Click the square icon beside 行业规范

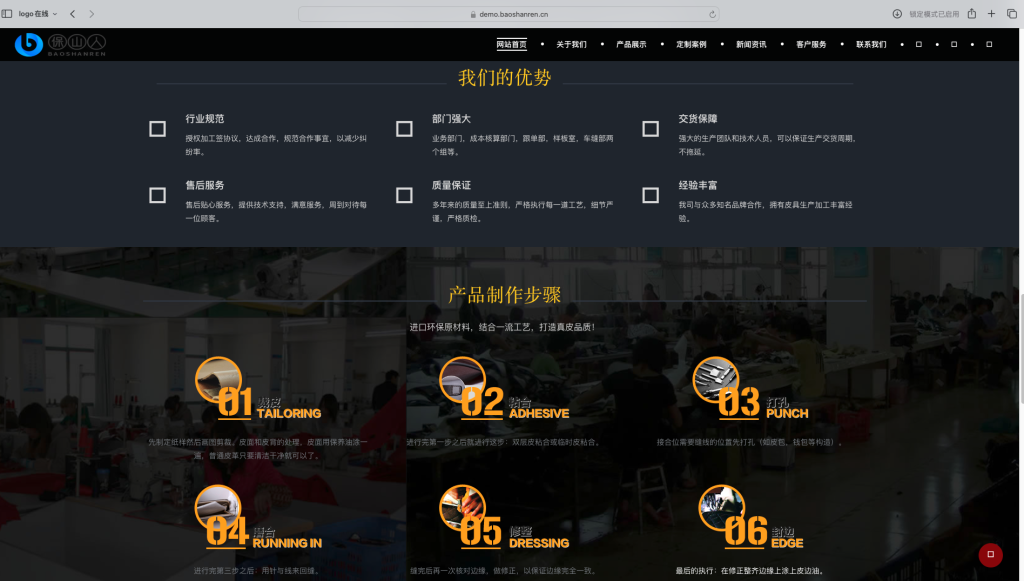157,129
